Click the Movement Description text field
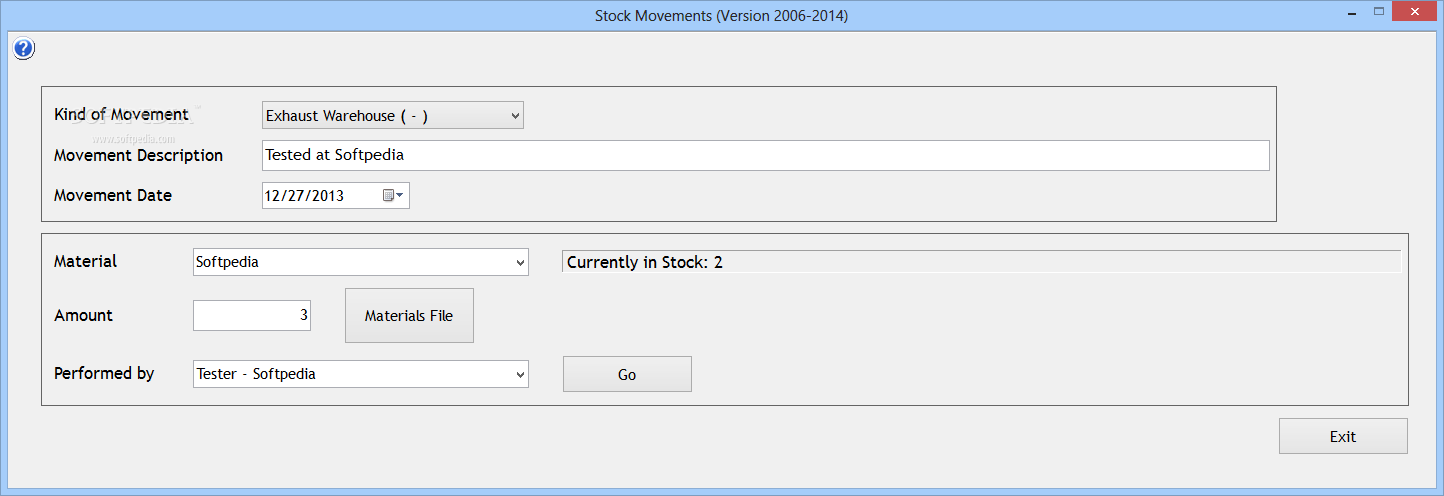 (766, 155)
